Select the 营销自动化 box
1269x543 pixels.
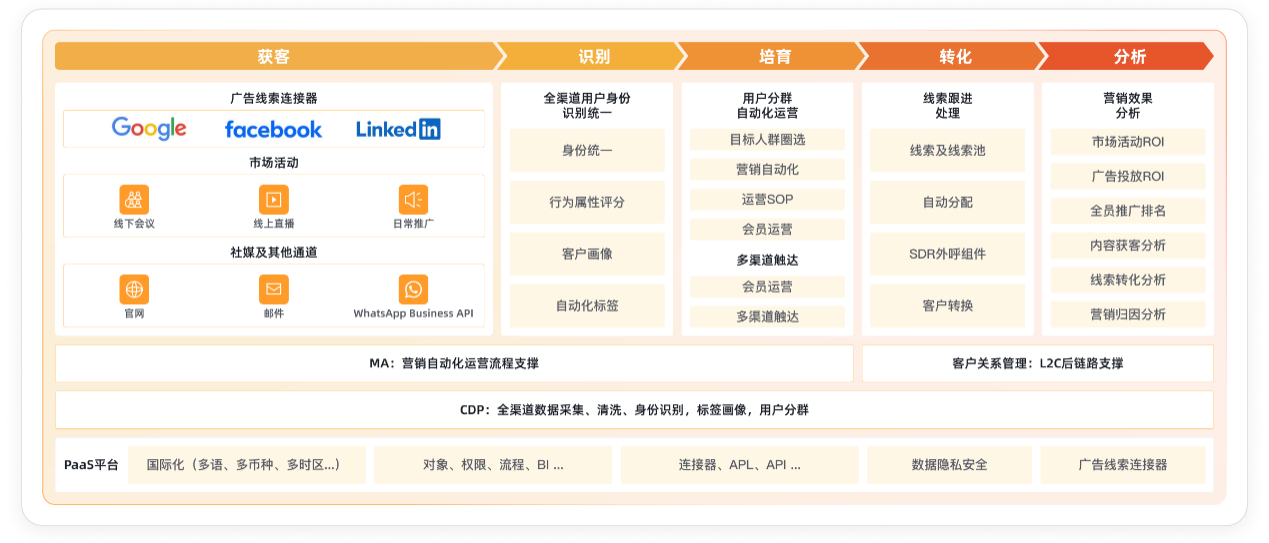(767, 170)
